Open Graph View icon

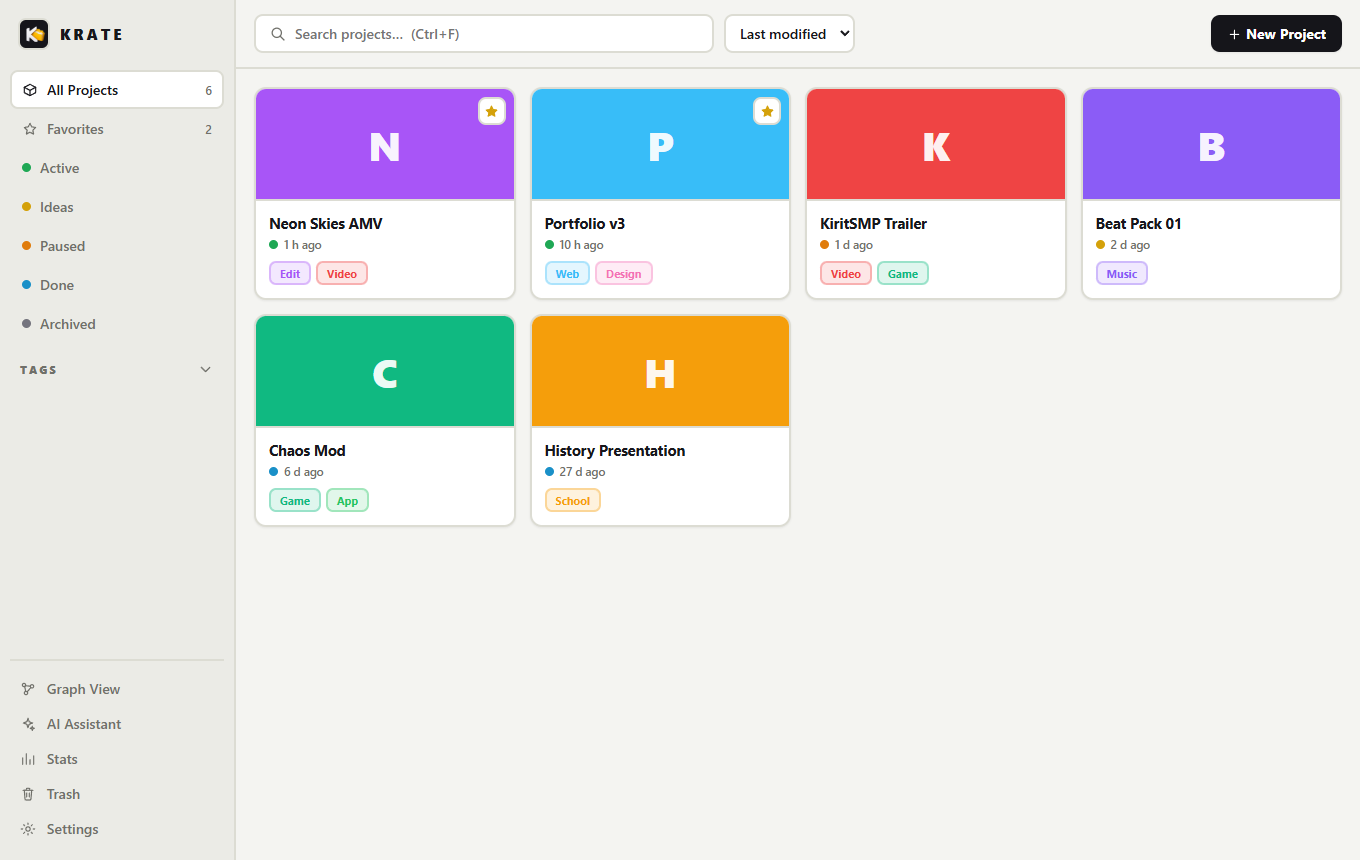click(28, 689)
